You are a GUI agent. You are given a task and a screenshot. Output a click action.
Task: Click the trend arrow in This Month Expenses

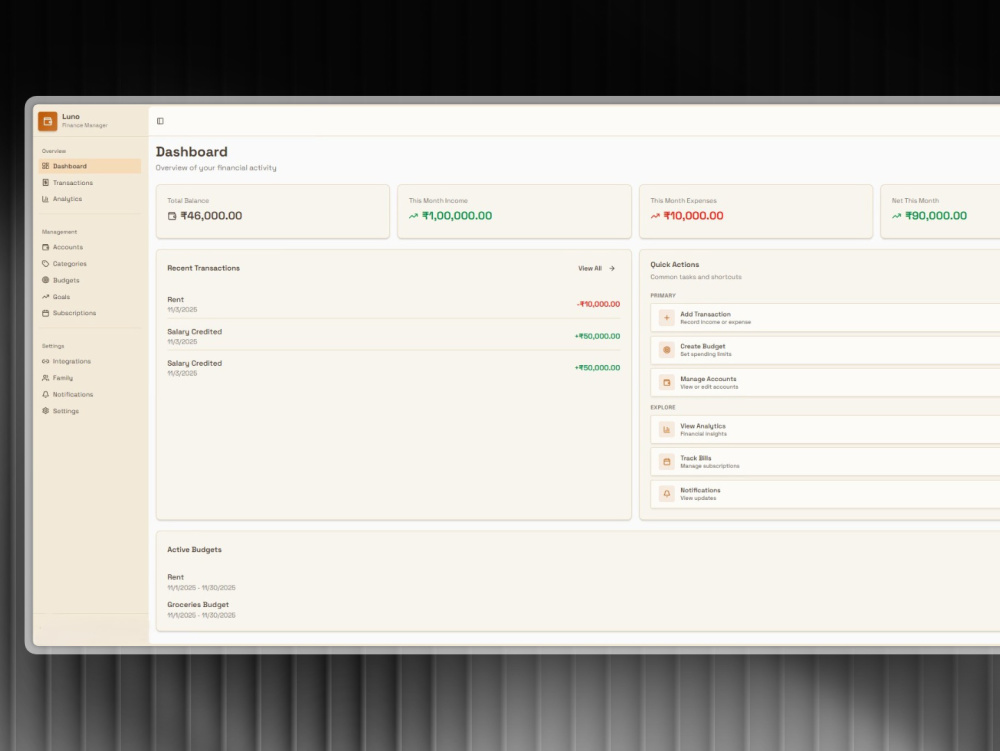point(655,216)
